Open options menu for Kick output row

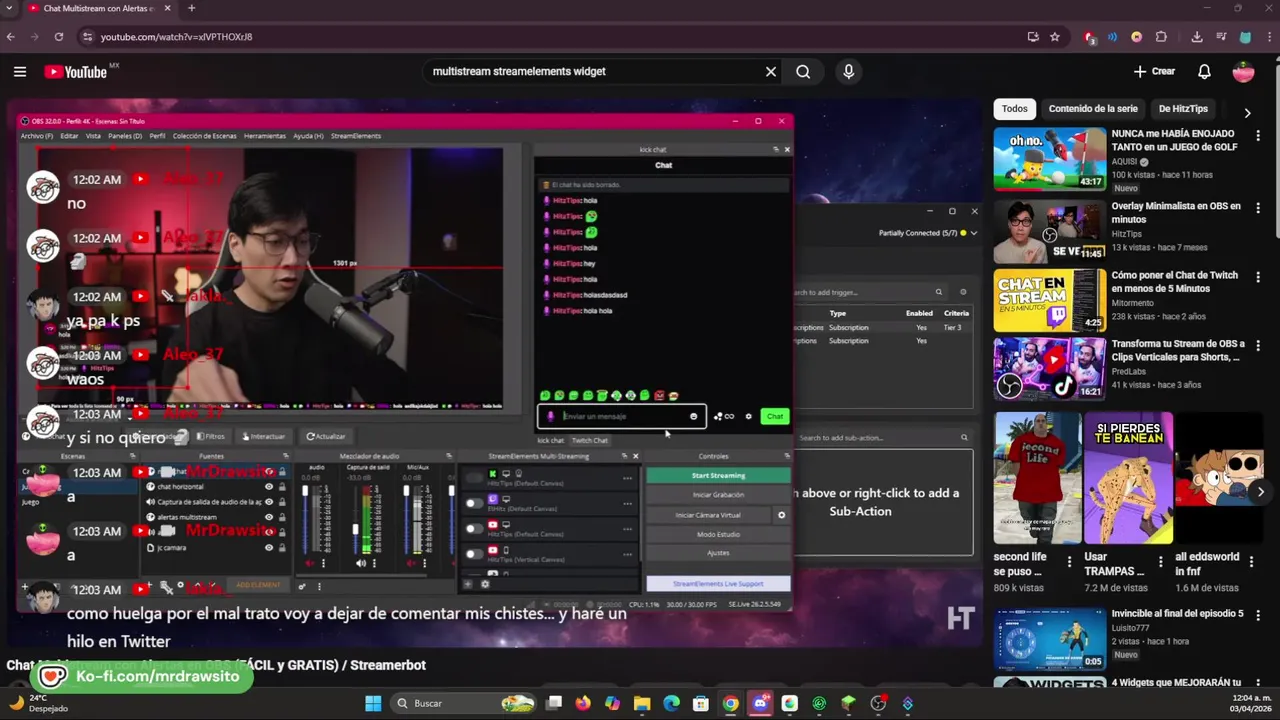coord(627,478)
